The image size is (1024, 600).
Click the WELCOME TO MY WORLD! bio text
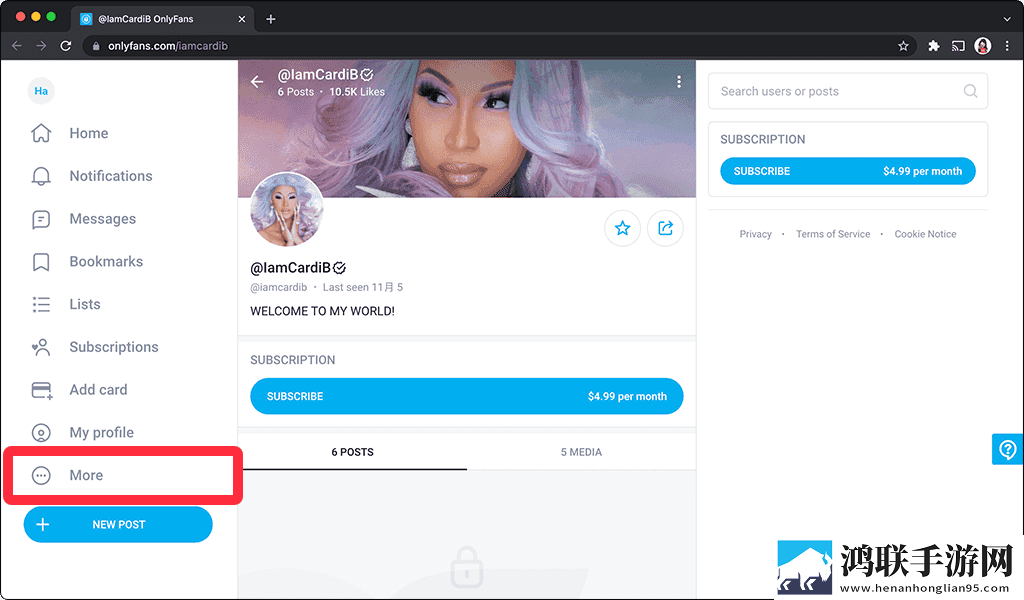tap(323, 311)
